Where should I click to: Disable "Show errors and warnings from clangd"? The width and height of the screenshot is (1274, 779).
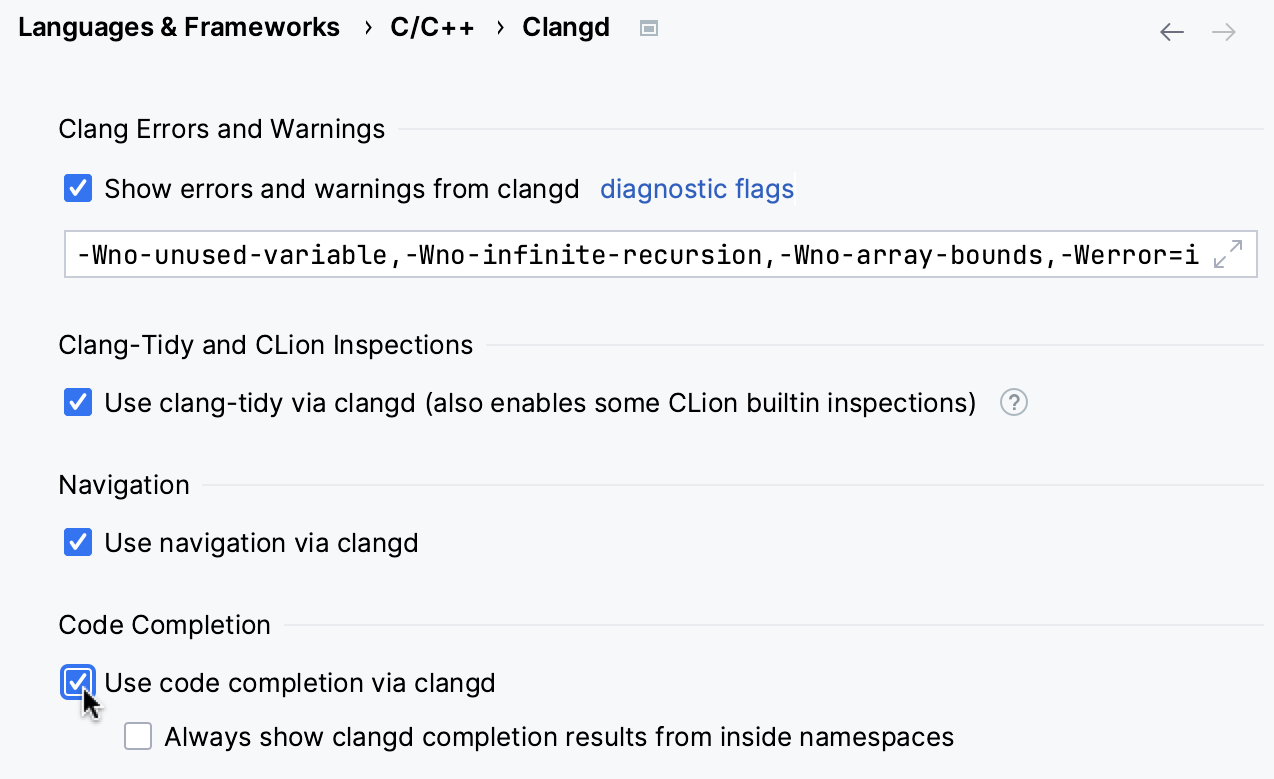click(x=77, y=188)
